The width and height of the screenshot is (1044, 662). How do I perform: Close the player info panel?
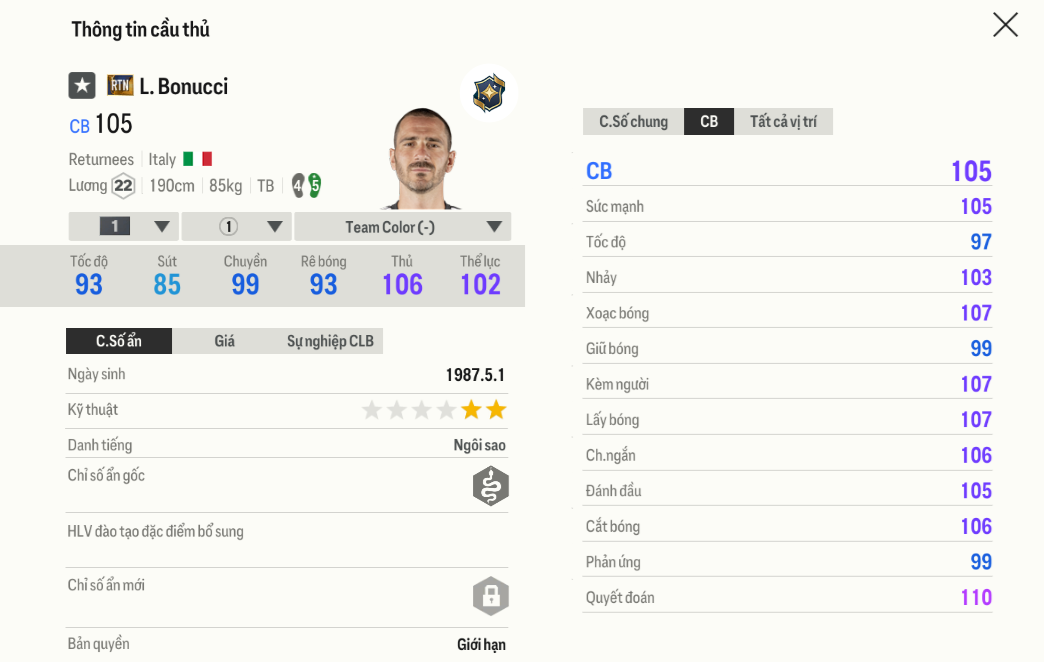click(x=1005, y=25)
